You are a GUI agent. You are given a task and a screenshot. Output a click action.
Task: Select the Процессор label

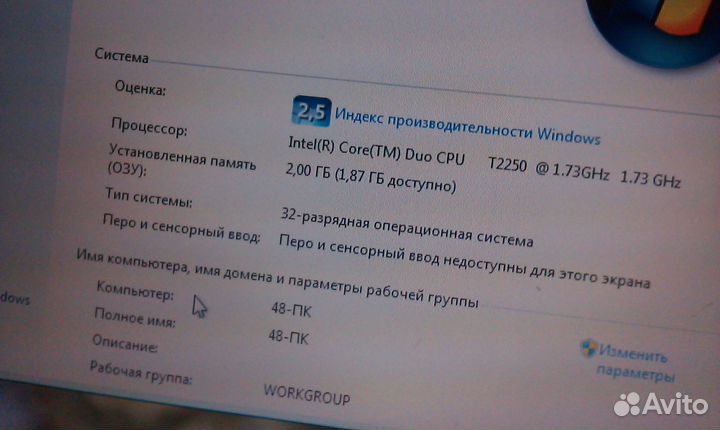click(149, 126)
